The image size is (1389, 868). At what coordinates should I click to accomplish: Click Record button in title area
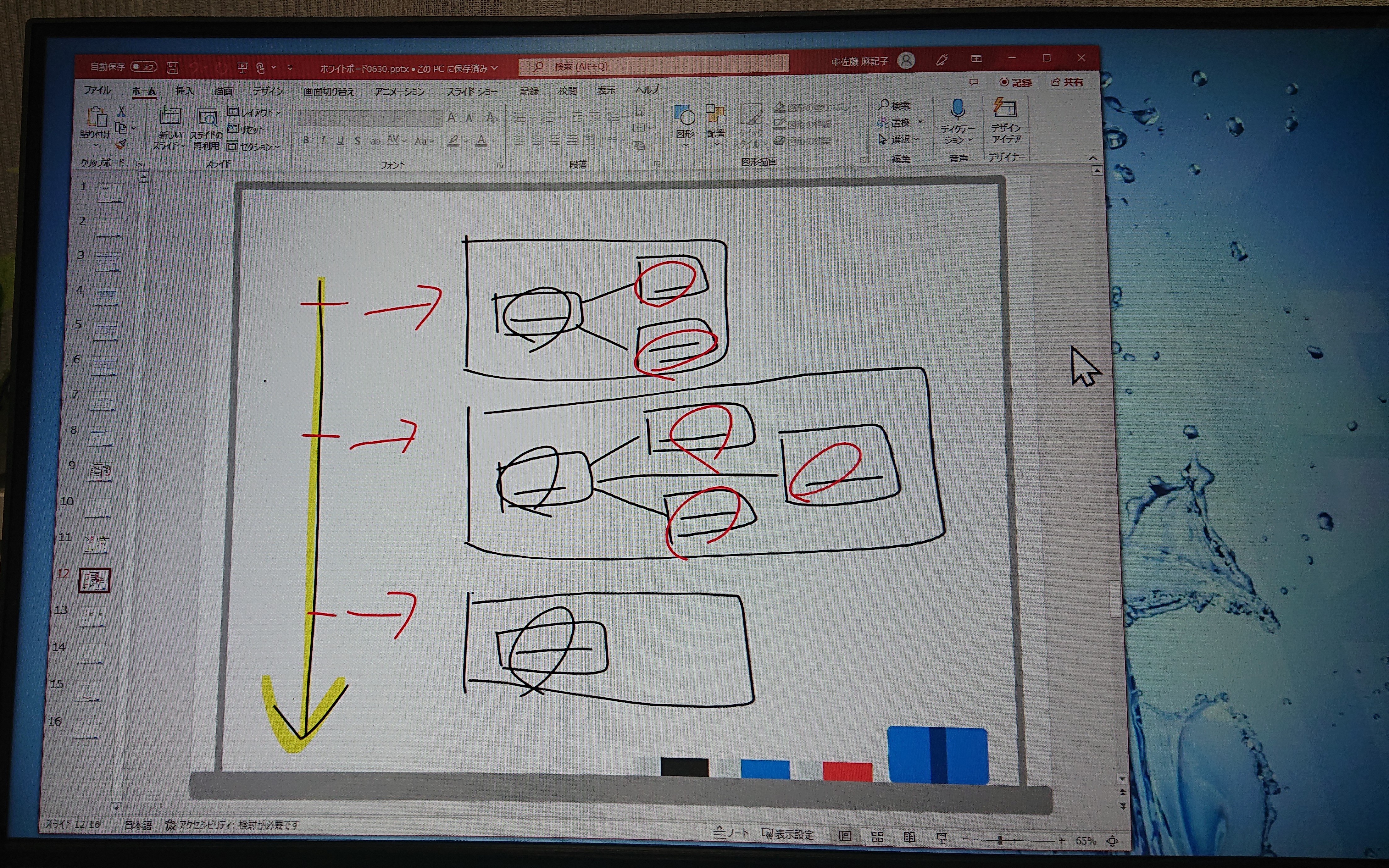tap(1015, 82)
